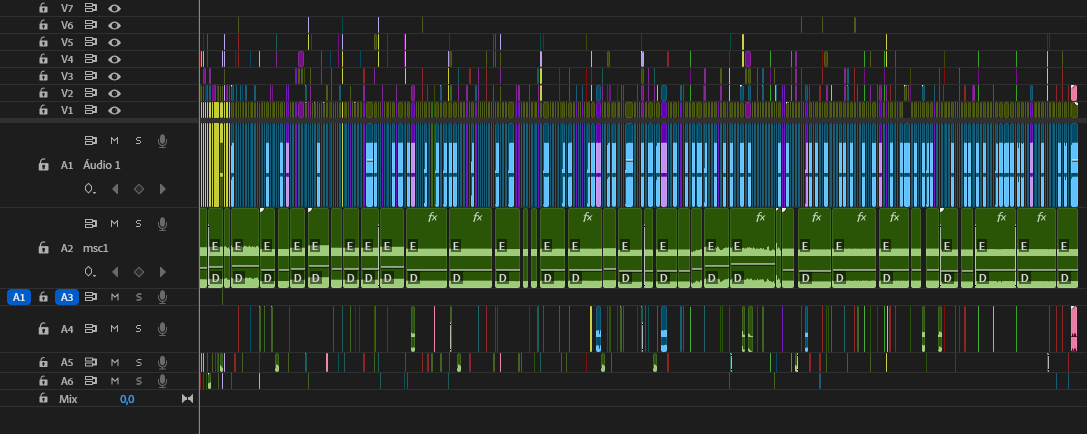The height and width of the screenshot is (434, 1087).
Task: Toggle V4 track visibility eye
Action: pyautogui.click(x=114, y=59)
